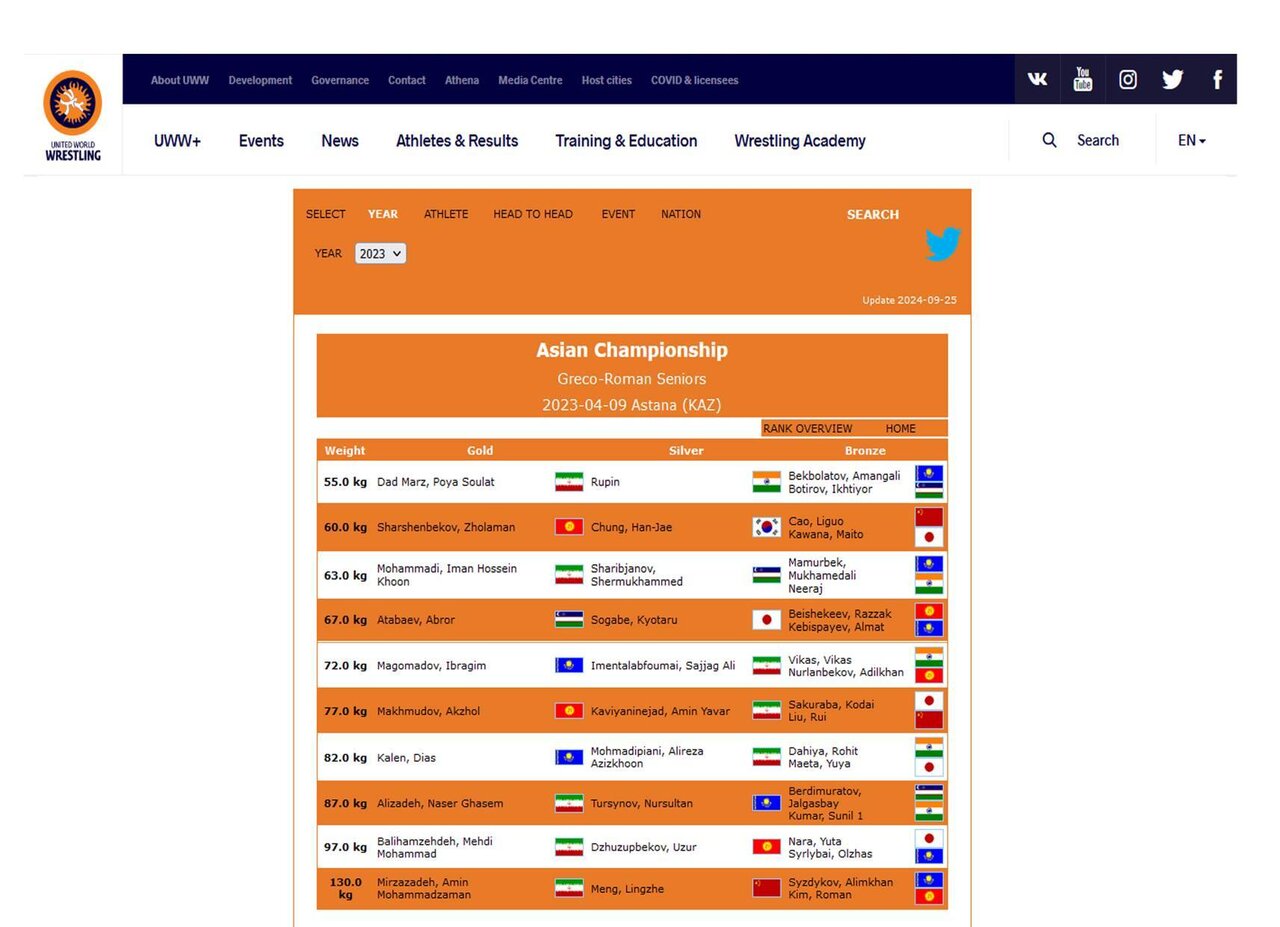This screenshot has height=927, width=1280.
Task: Open the Media Centre link
Action: point(529,80)
